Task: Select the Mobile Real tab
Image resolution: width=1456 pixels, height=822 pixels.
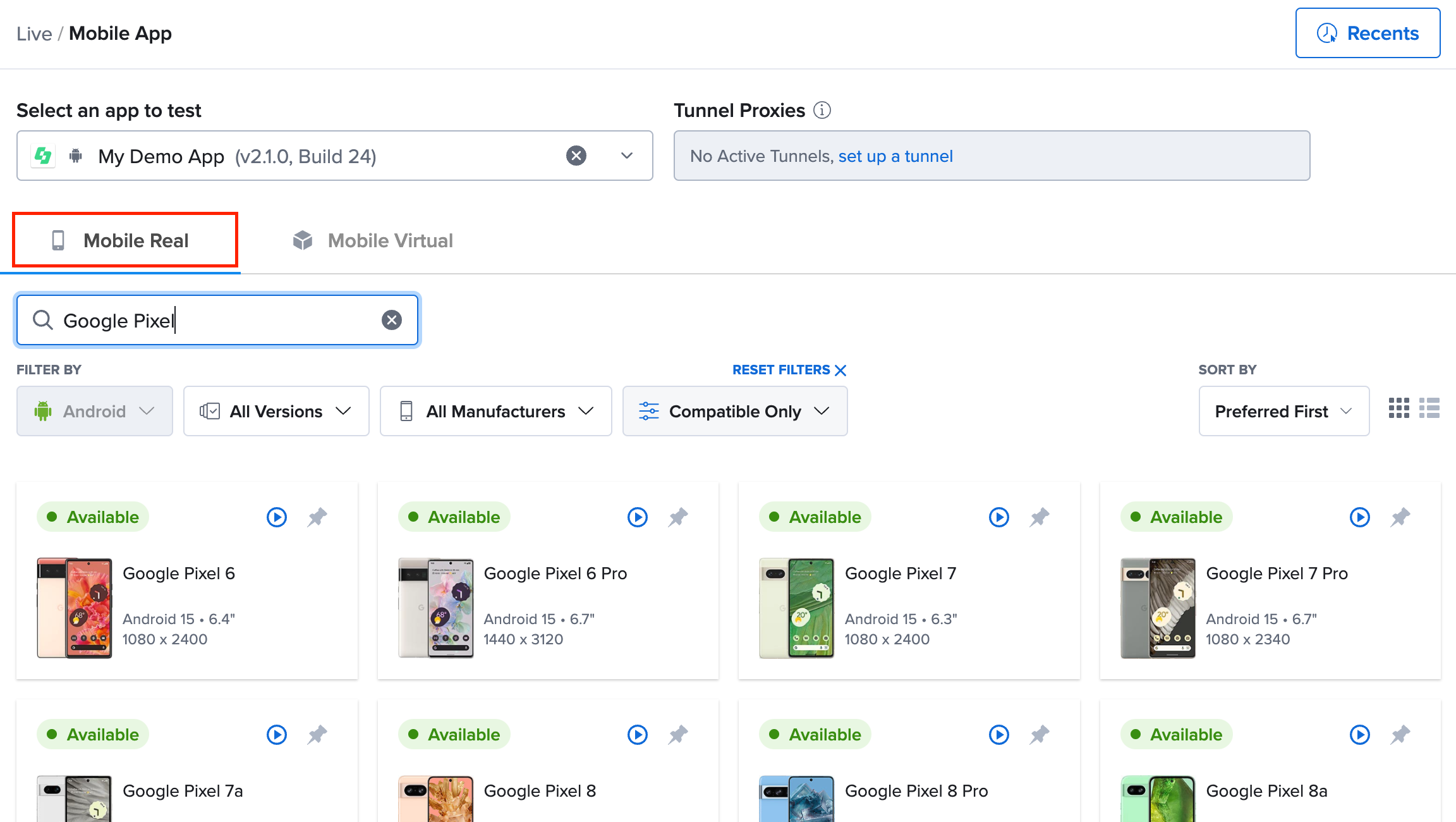Action: [x=125, y=240]
